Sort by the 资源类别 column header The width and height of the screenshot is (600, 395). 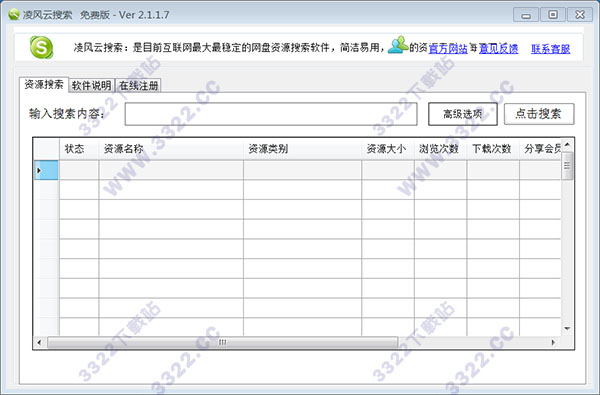302,149
